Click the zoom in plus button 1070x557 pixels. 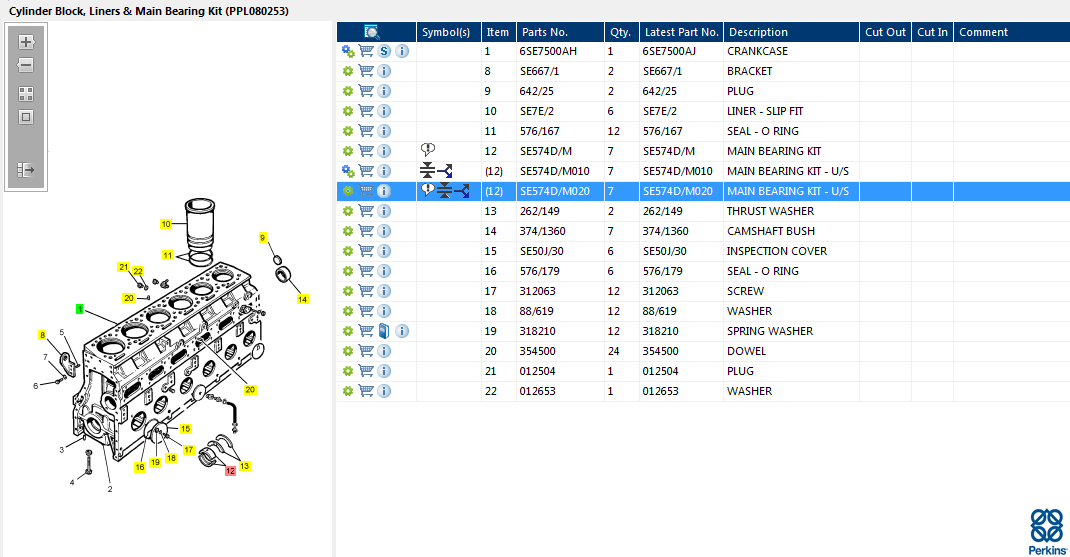[x=26, y=42]
